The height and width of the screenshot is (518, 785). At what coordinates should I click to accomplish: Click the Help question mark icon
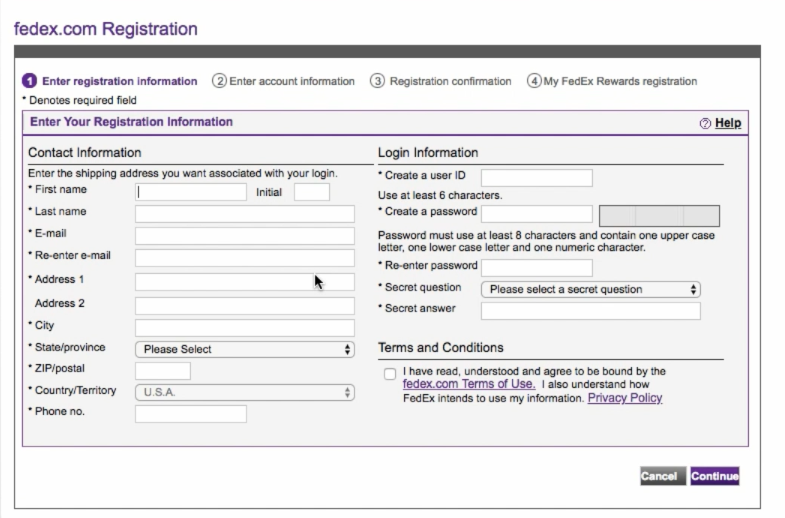tap(705, 123)
